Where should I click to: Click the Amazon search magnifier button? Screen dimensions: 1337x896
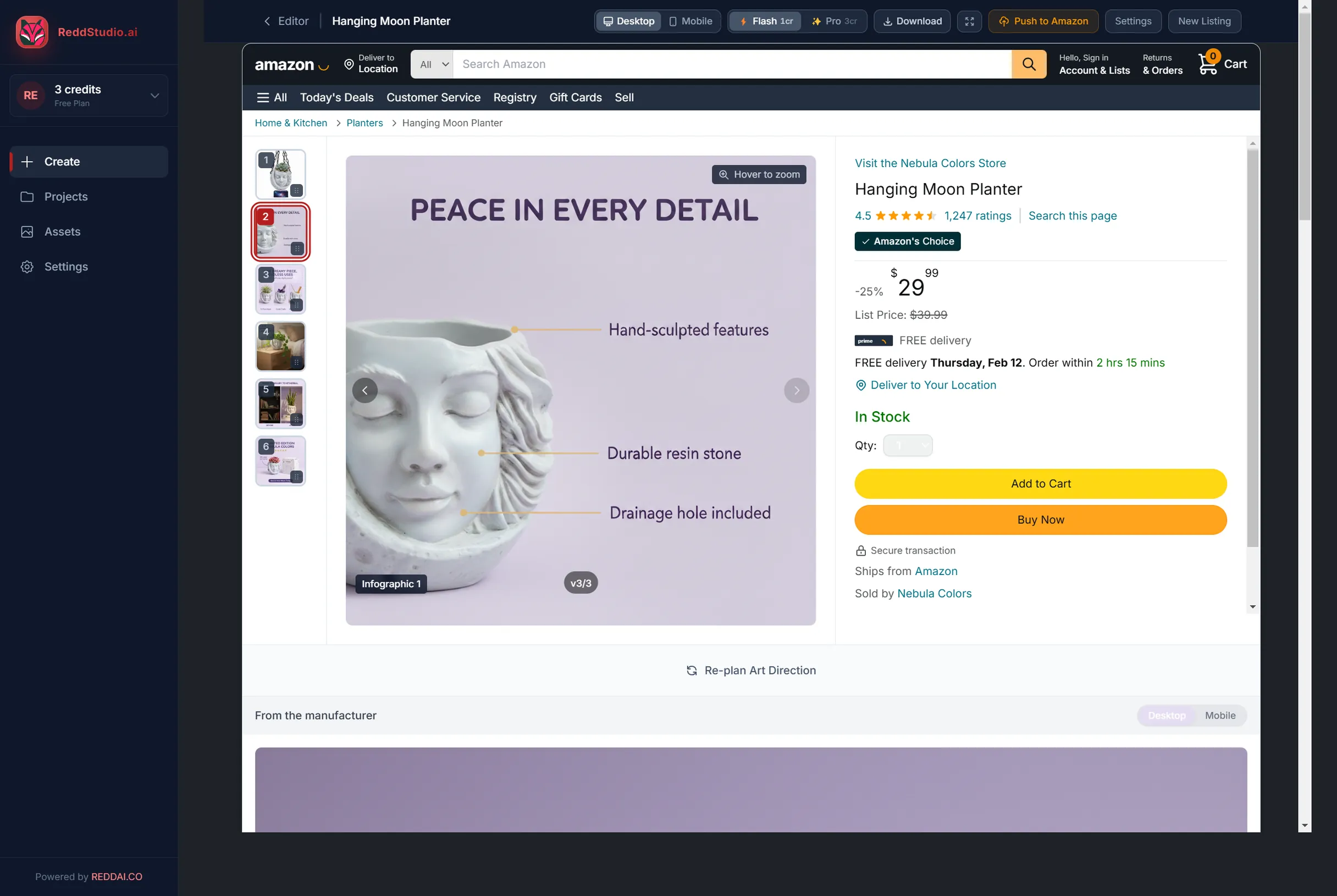(x=1029, y=64)
